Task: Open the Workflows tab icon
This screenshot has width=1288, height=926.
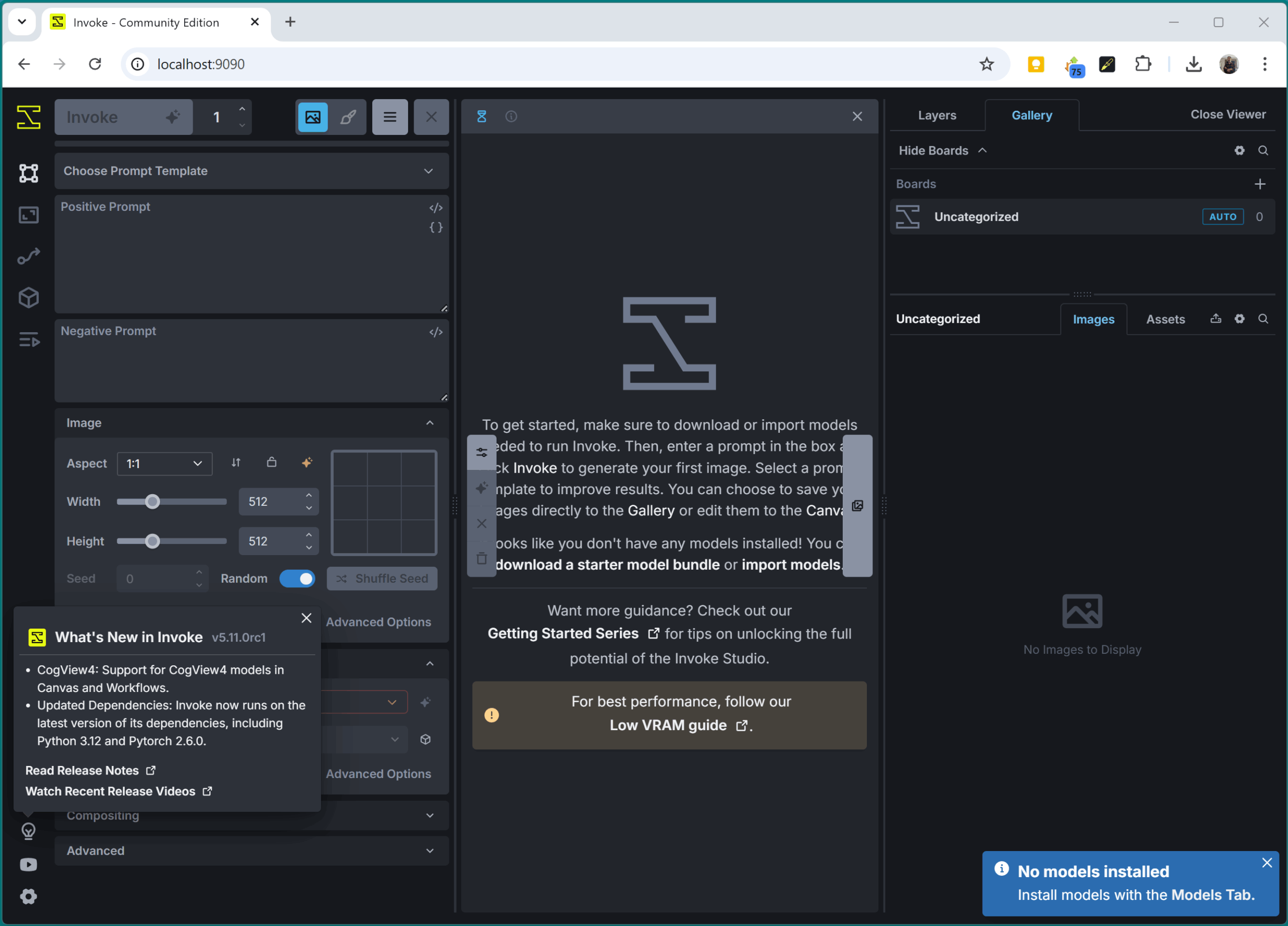Action: click(x=28, y=256)
